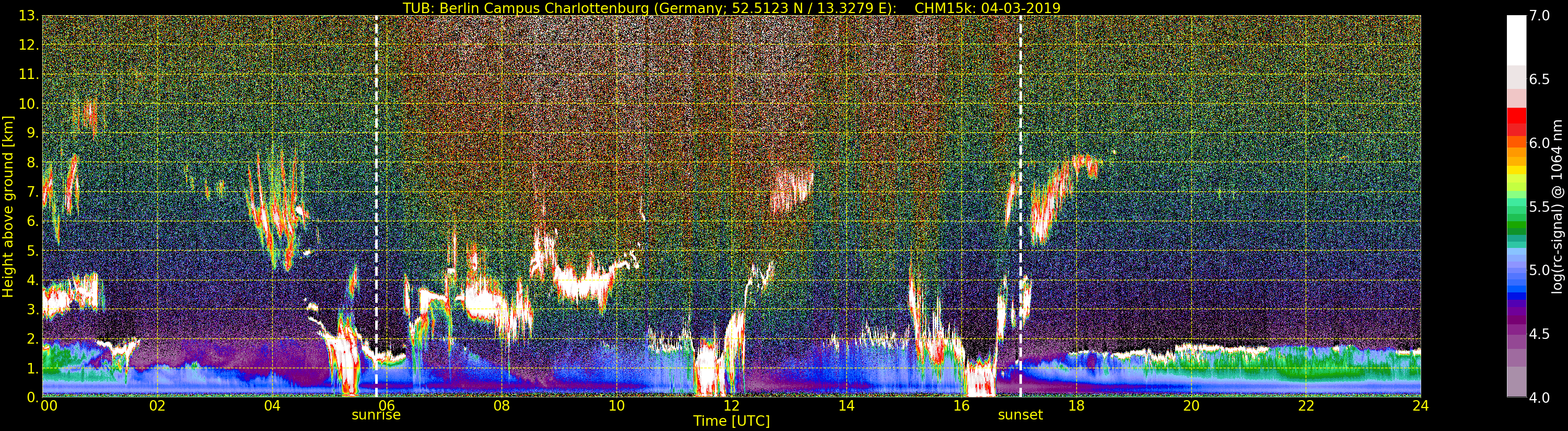Click the time axis tick "18"
This screenshot has width=1568, height=431.
[x=1076, y=405]
